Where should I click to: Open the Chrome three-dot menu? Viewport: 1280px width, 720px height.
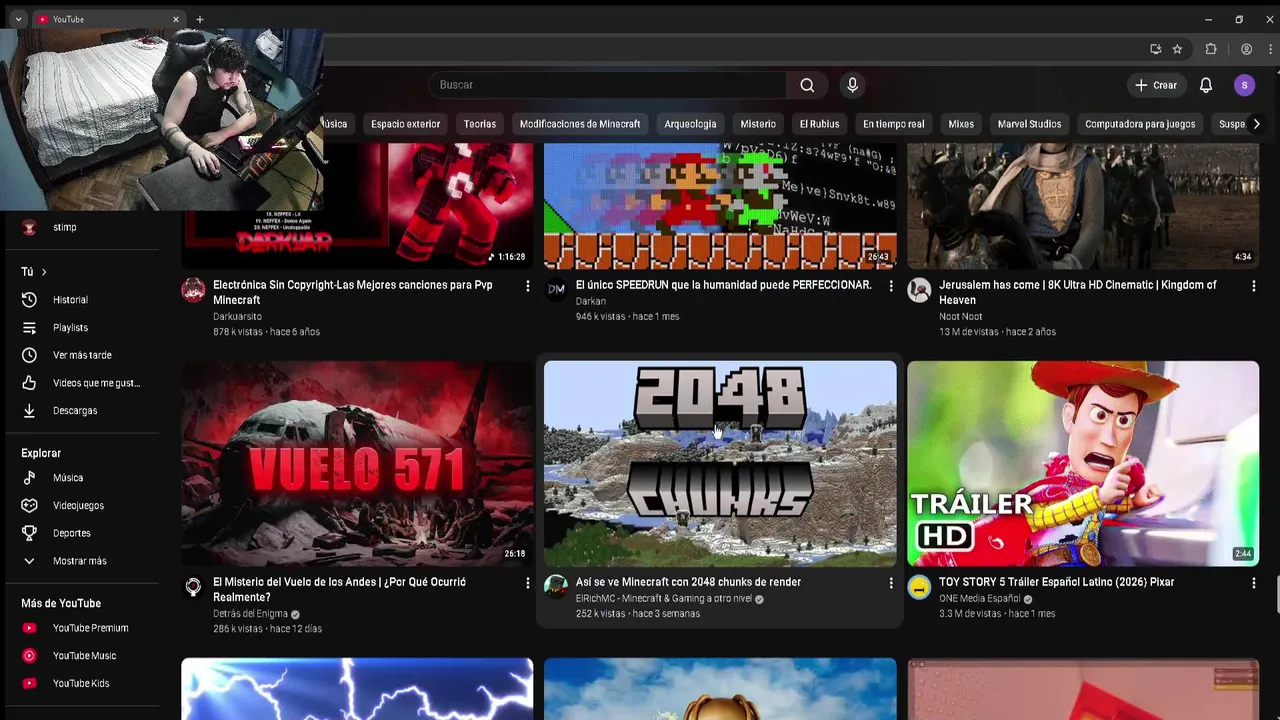click(x=1270, y=49)
